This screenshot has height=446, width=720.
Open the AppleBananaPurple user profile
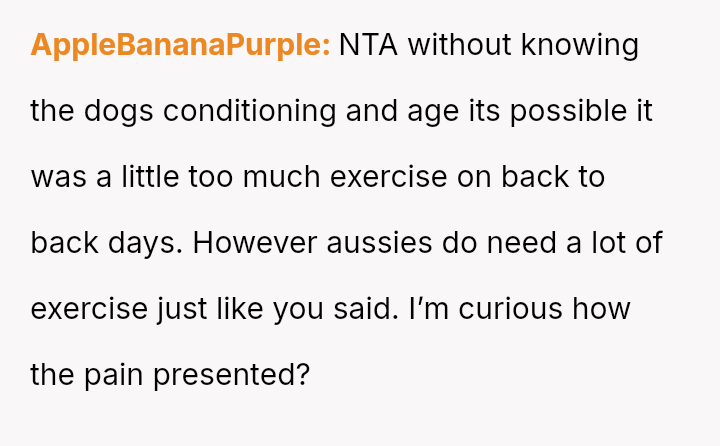180,46
